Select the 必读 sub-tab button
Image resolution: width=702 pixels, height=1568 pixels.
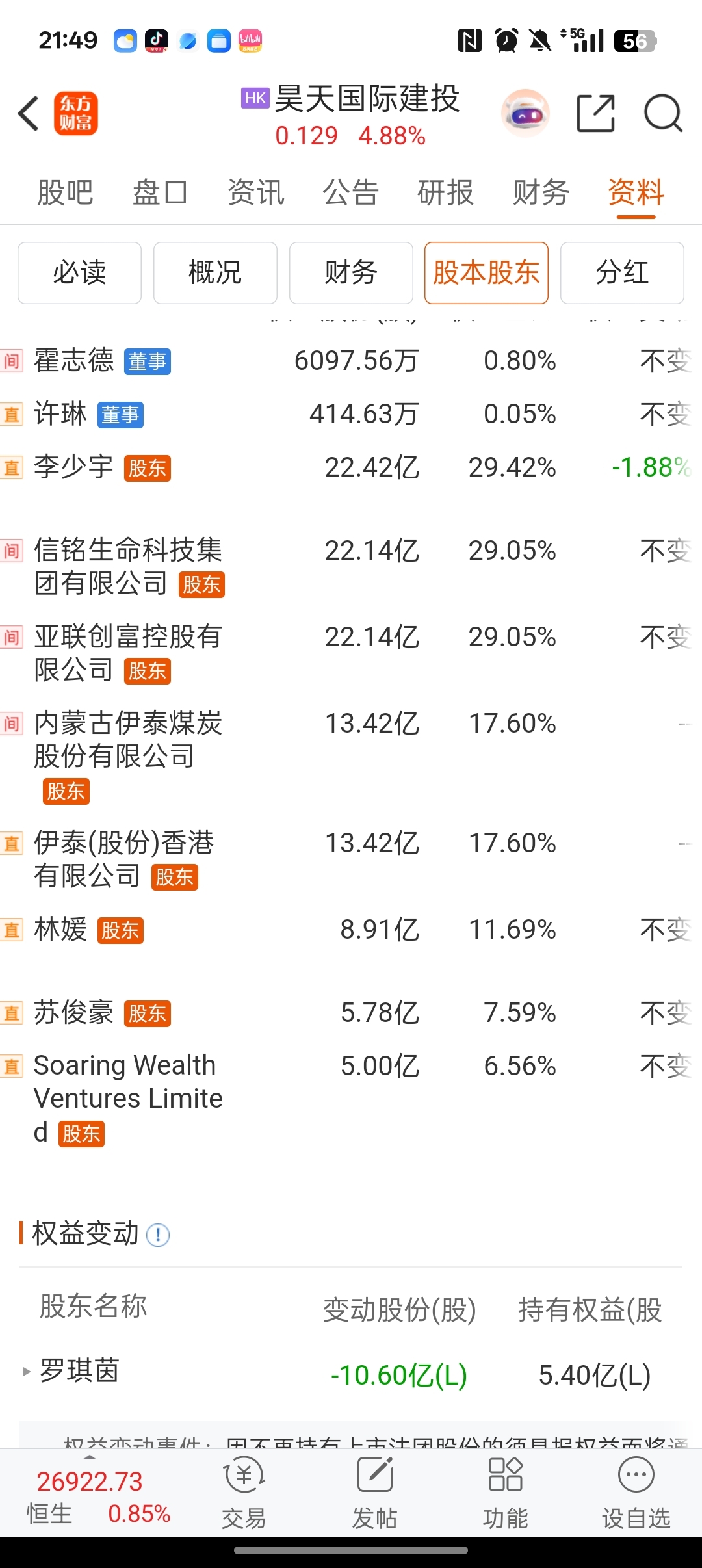79,273
